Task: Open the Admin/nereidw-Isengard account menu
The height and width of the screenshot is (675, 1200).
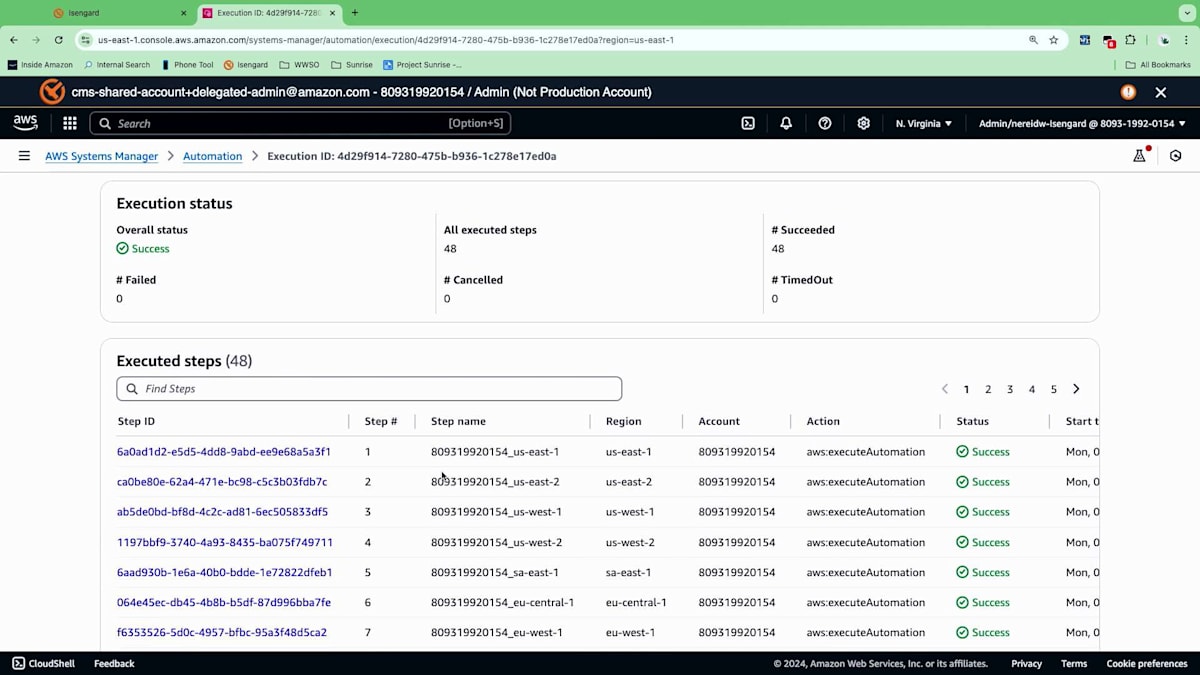Action: [1082, 124]
